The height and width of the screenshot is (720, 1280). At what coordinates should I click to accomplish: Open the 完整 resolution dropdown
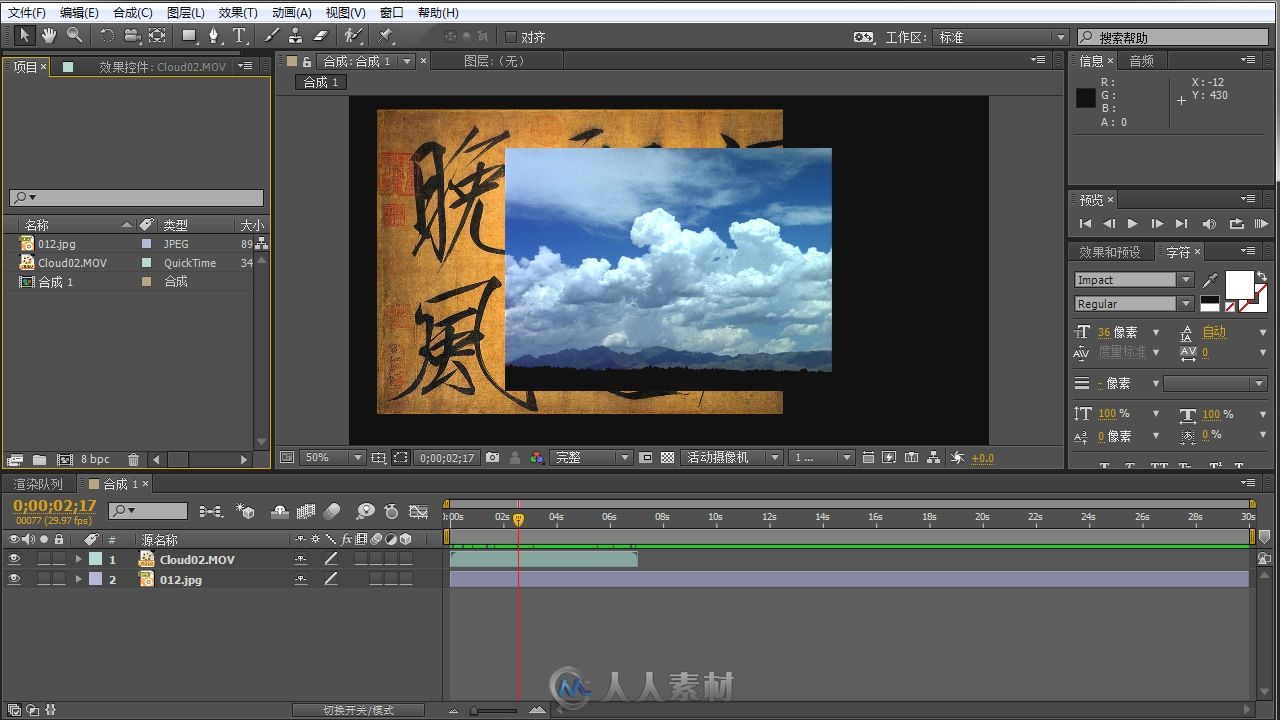(592, 458)
